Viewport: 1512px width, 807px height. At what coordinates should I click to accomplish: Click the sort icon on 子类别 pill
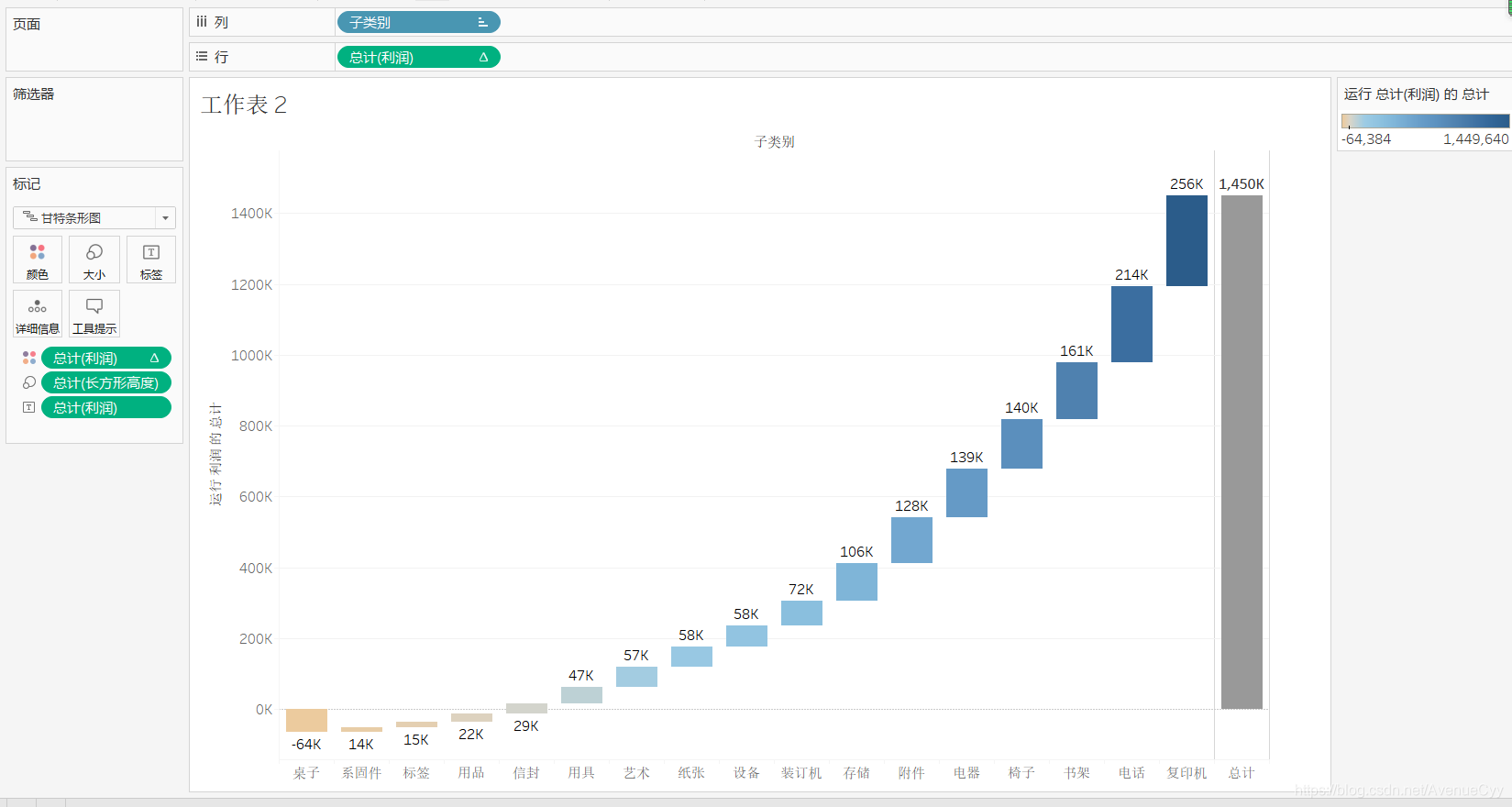[x=482, y=22]
